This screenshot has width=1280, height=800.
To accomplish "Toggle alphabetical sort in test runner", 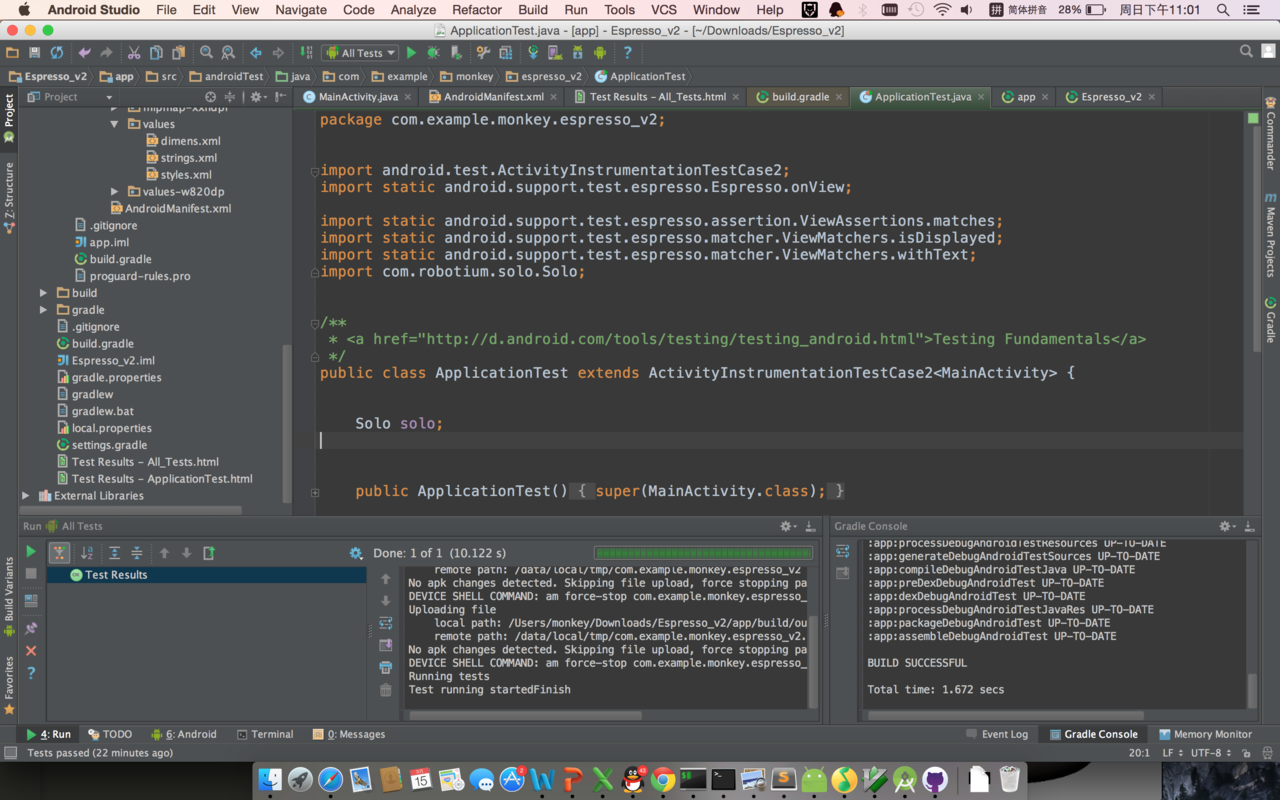I will point(87,553).
